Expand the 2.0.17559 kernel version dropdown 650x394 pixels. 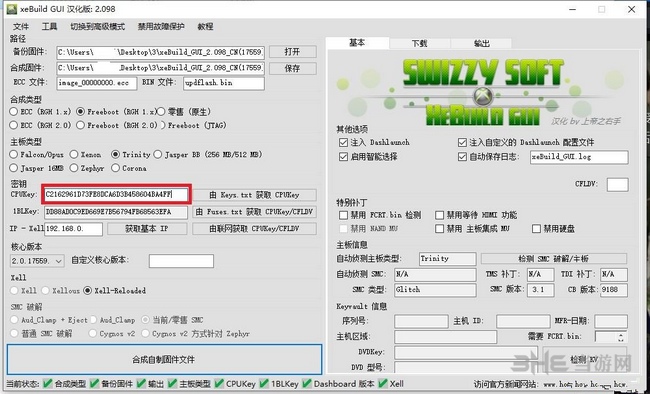58,261
